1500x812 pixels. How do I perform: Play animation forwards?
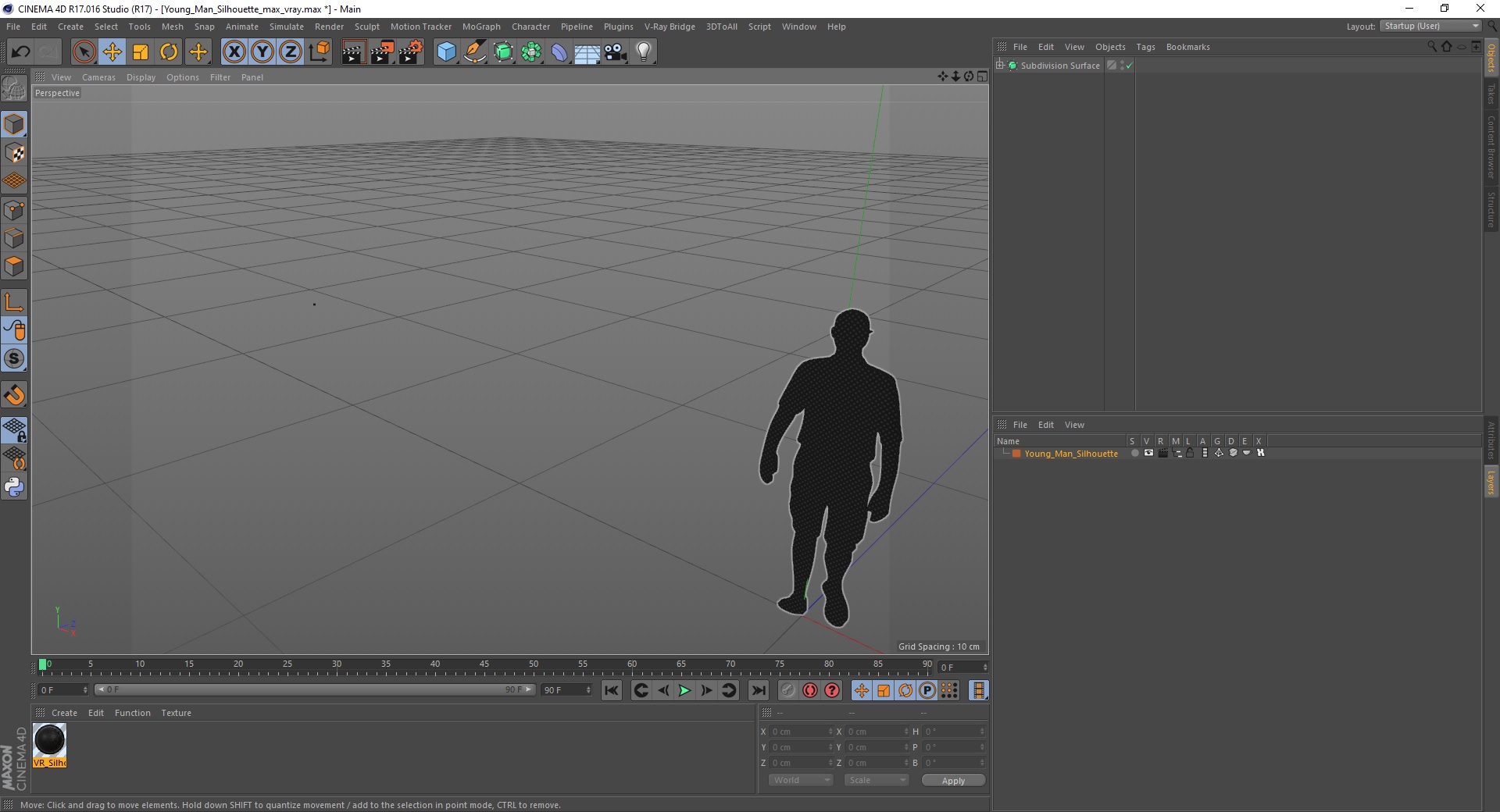[684, 690]
